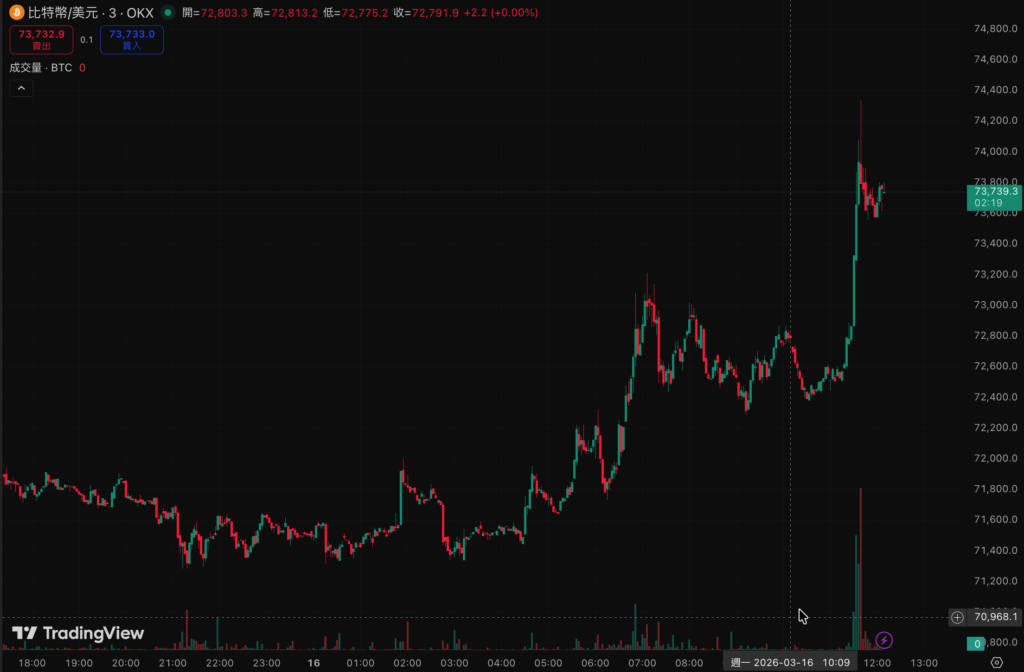Click the green market status dot

click(167, 13)
